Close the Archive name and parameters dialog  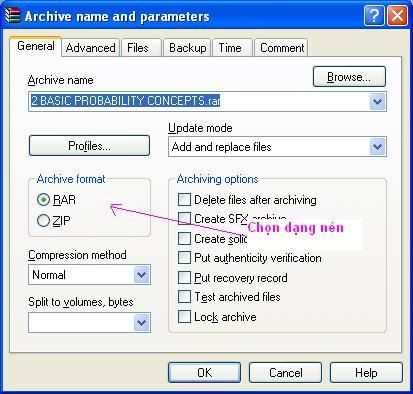(x=397, y=15)
